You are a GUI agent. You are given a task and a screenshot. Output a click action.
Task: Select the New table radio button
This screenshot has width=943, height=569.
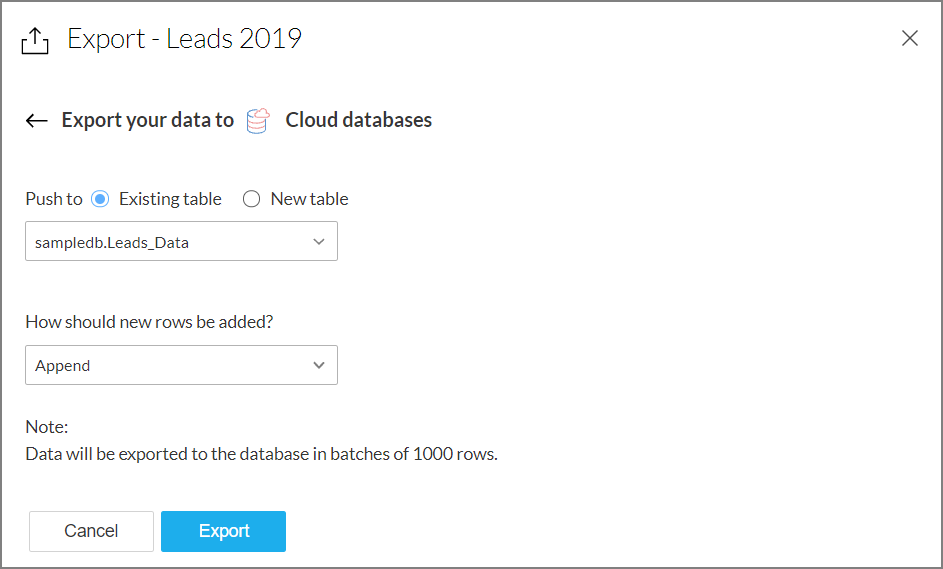(x=252, y=199)
